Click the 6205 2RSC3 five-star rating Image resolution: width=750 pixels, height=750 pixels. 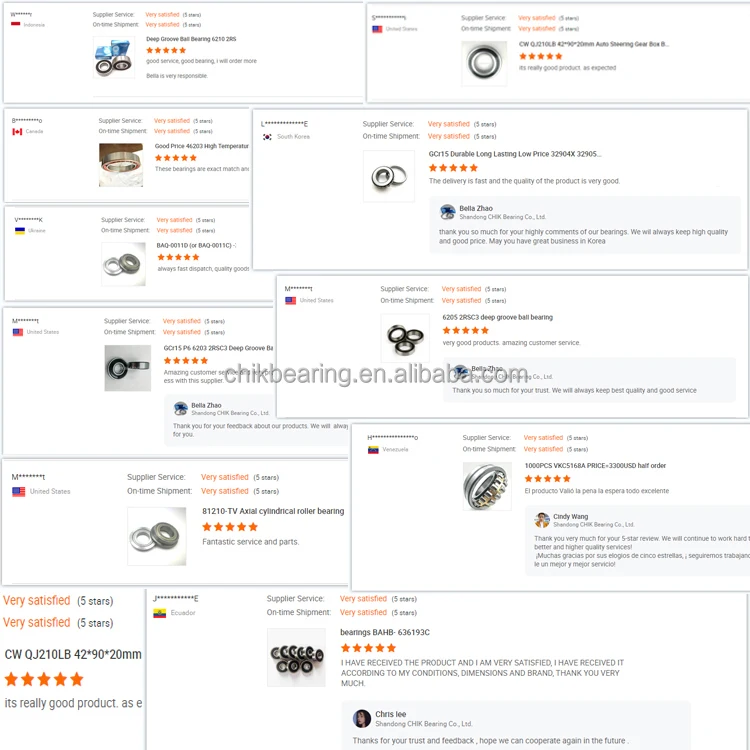[x=465, y=330]
